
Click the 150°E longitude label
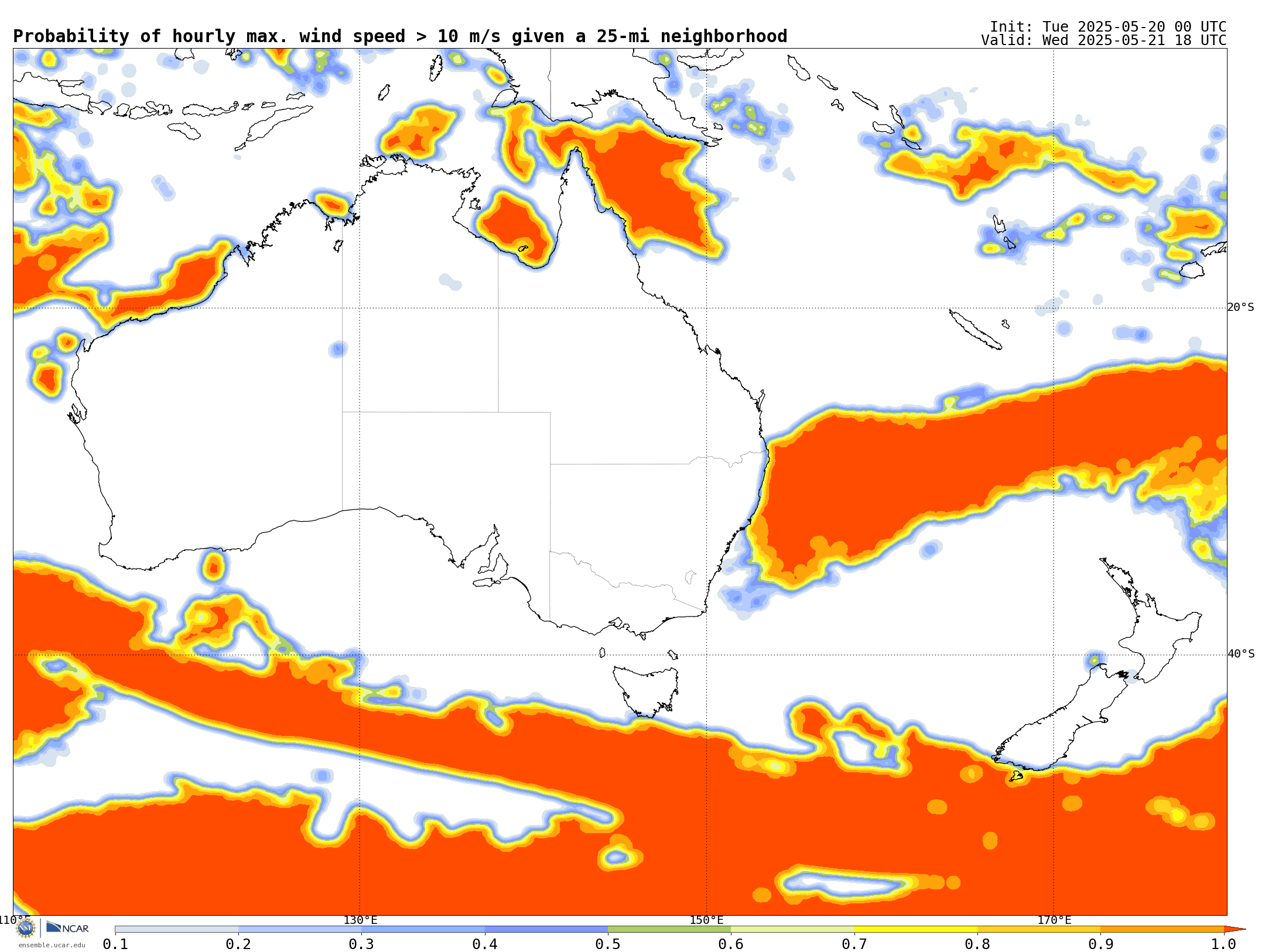pos(706,920)
